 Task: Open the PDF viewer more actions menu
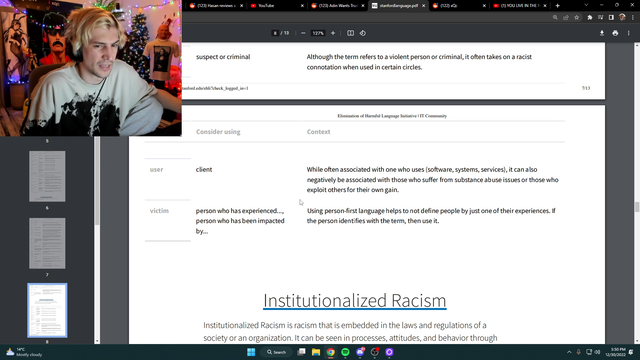[629, 33]
